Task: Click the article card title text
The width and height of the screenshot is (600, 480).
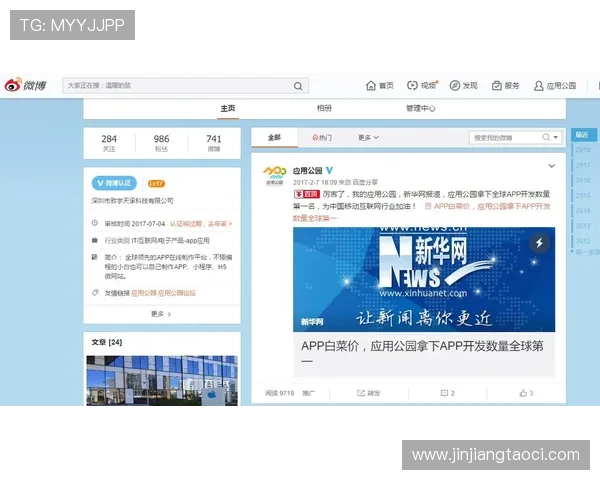Action: click(x=422, y=352)
